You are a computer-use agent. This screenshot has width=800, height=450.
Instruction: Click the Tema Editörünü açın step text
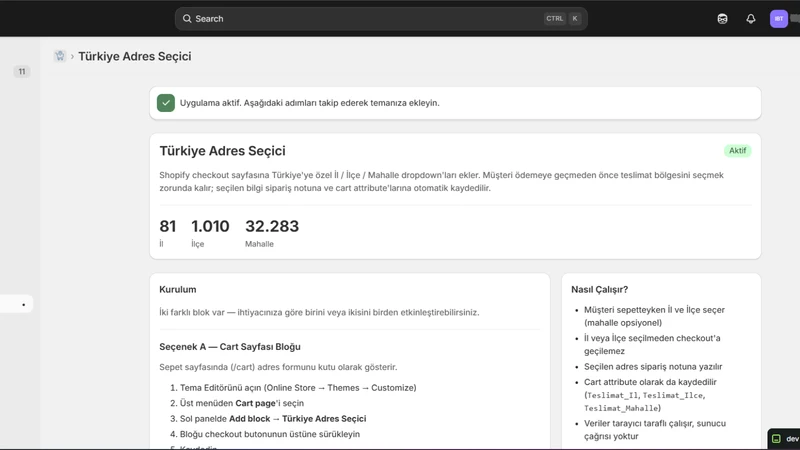(x=298, y=388)
